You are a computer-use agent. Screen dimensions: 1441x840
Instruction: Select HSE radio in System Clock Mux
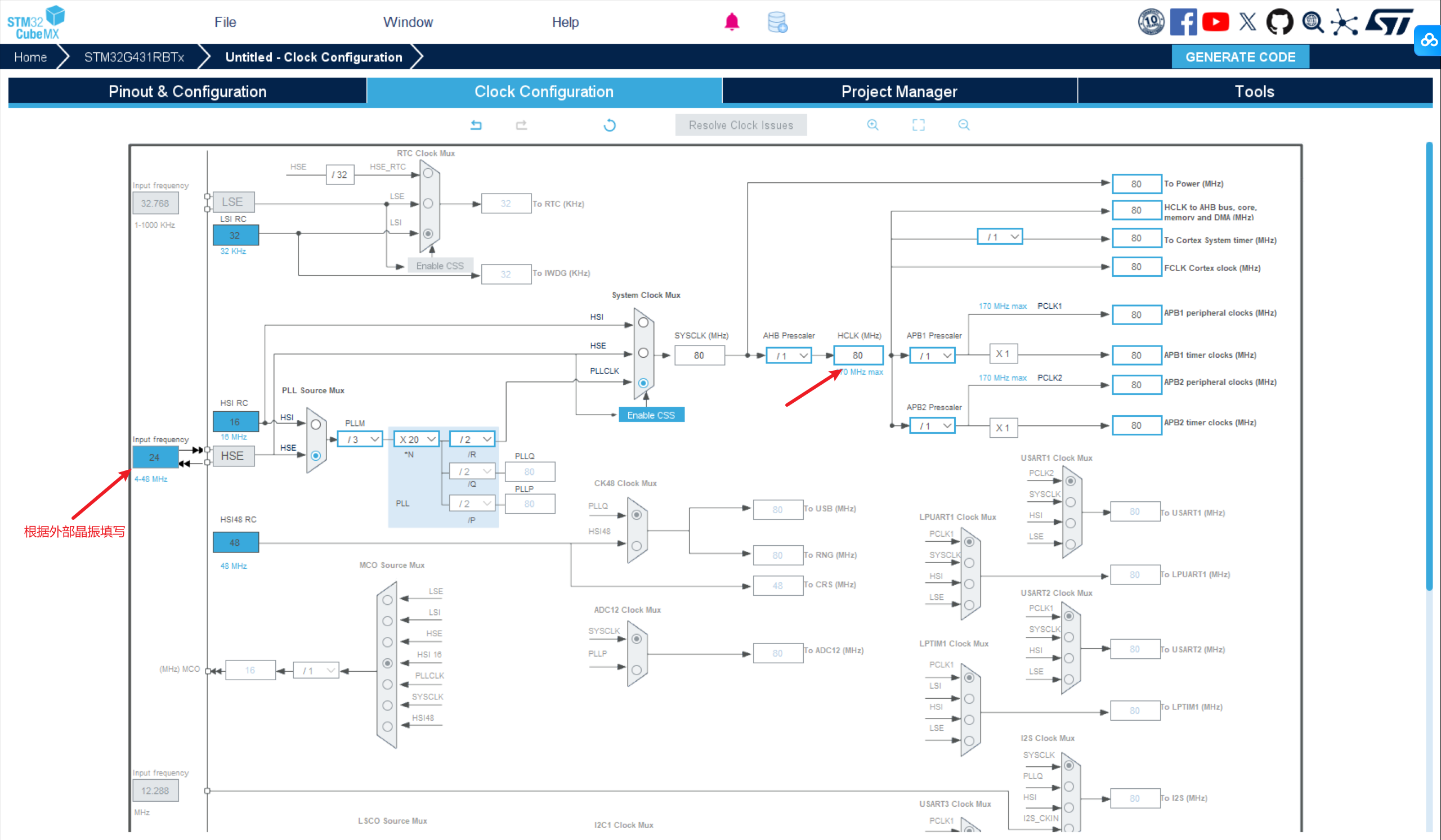click(x=643, y=353)
